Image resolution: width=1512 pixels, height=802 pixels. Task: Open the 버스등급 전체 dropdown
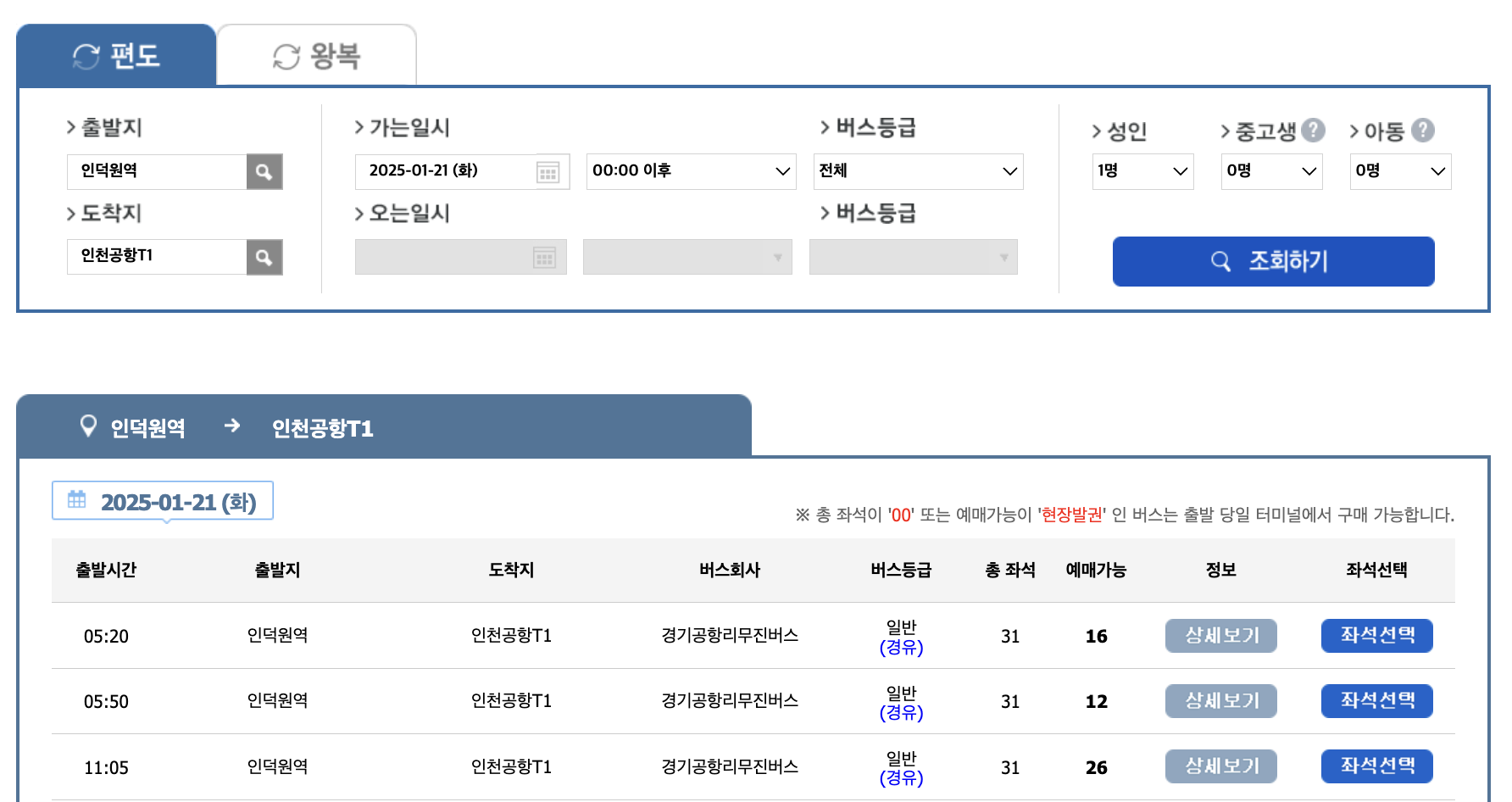918,170
